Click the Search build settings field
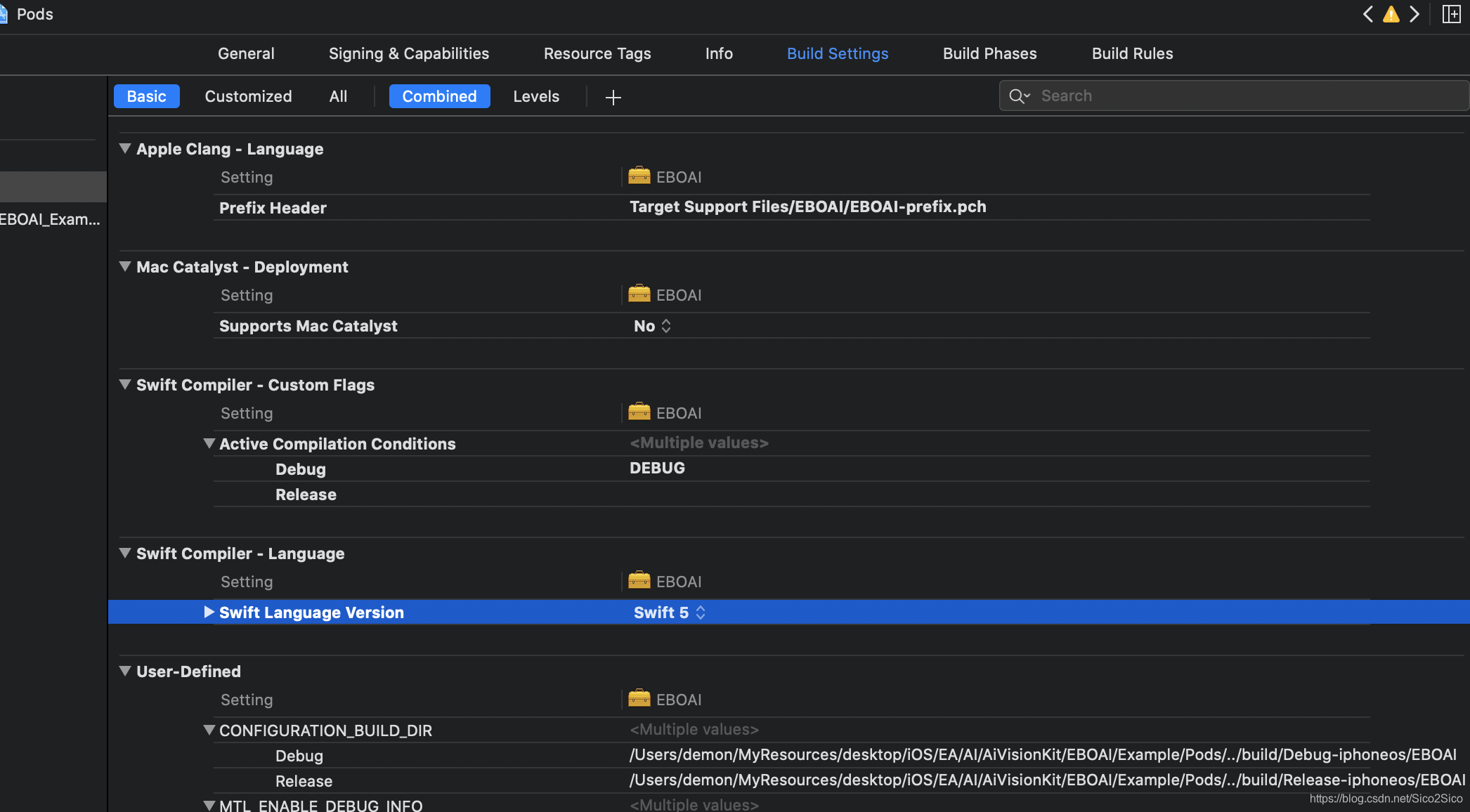Viewport: 1470px width, 812px height. pos(1234,96)
